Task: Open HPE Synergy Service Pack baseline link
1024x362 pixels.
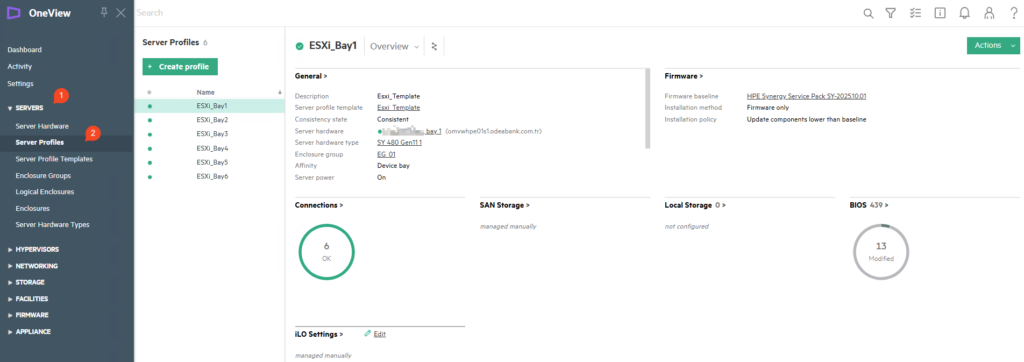Action: click(806, 96)
